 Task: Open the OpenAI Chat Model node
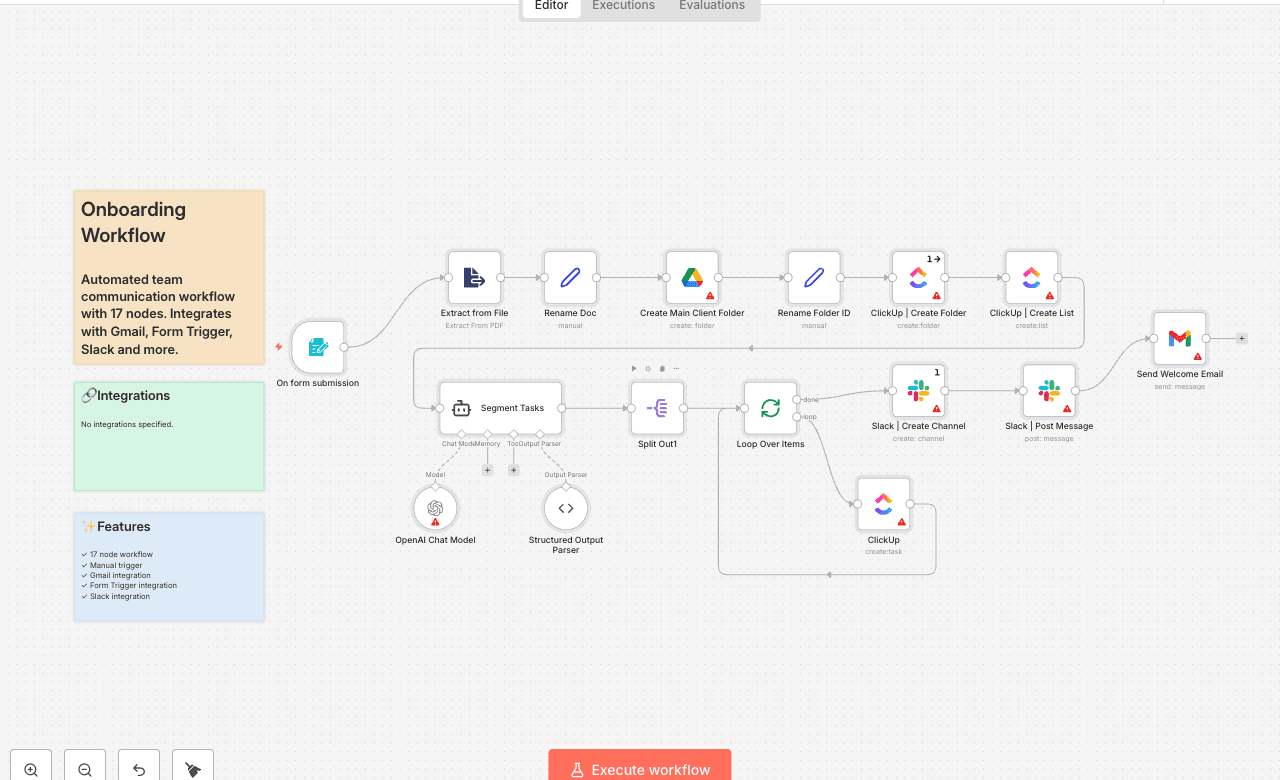[434, 507]
